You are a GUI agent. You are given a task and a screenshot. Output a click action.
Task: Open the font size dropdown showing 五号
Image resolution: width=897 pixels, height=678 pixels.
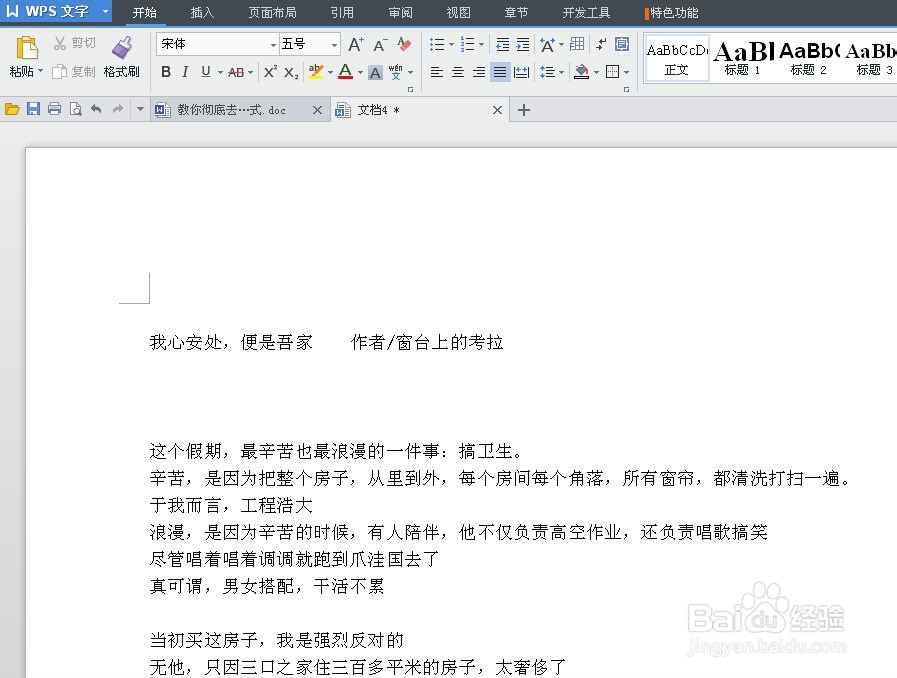(x=331, y=44)
